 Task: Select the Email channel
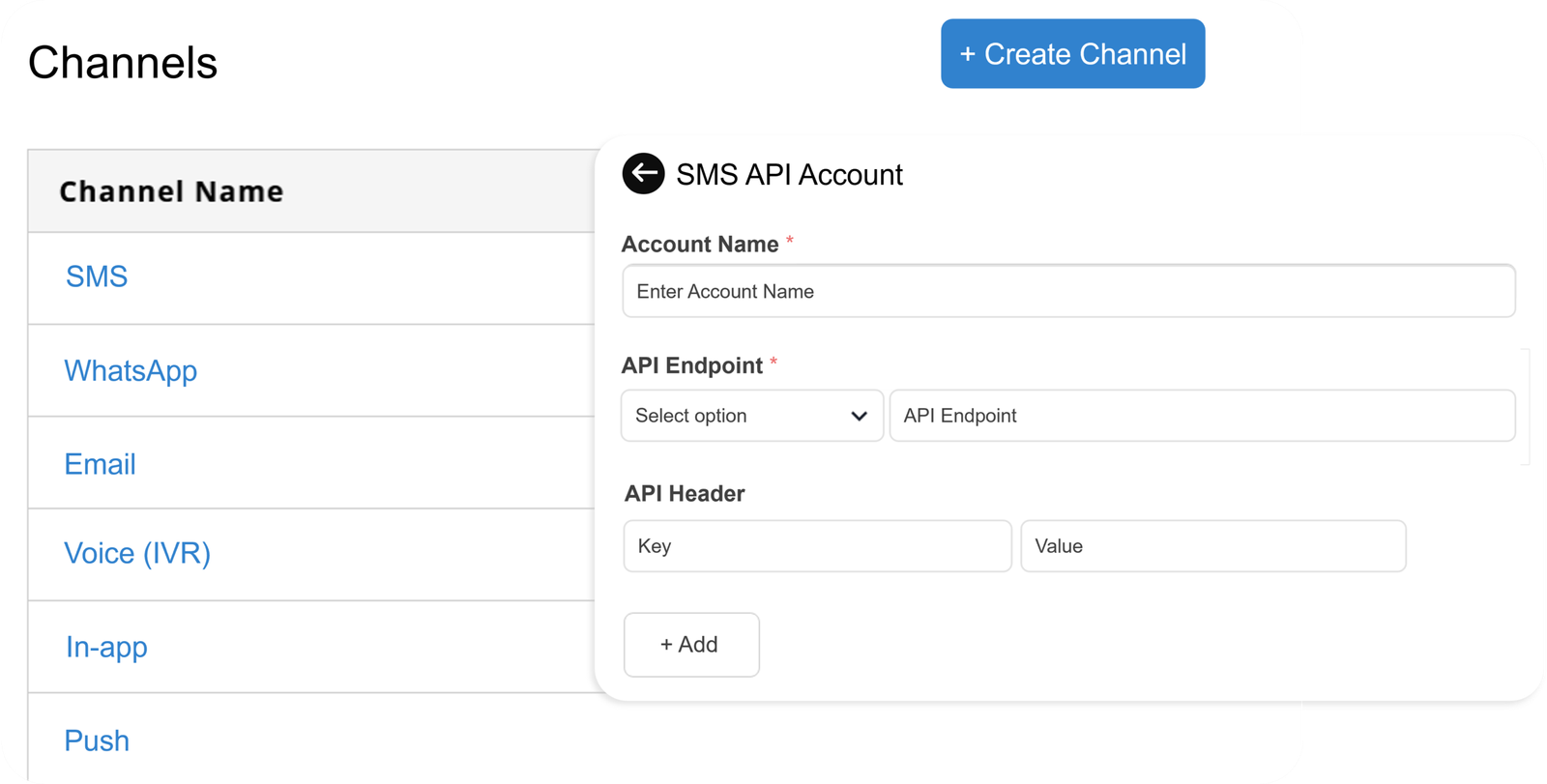(x=100, y=464)
